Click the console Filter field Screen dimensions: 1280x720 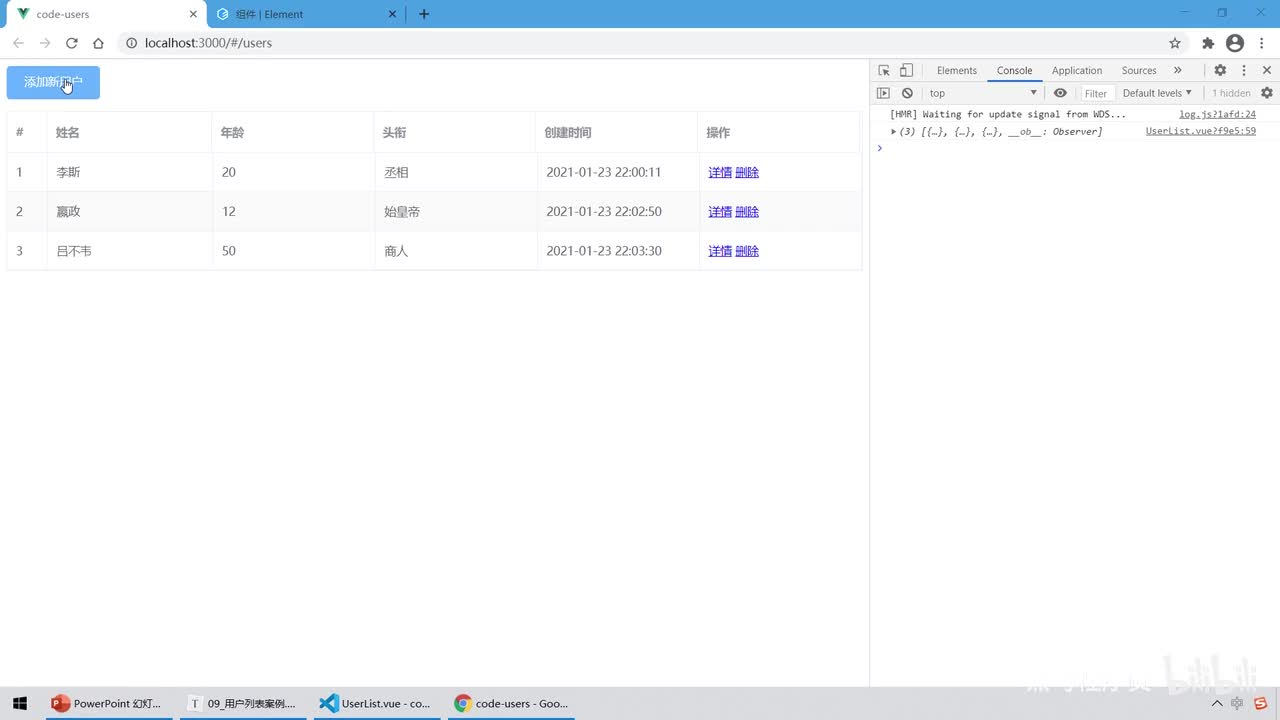click(x=1097, y=93)
